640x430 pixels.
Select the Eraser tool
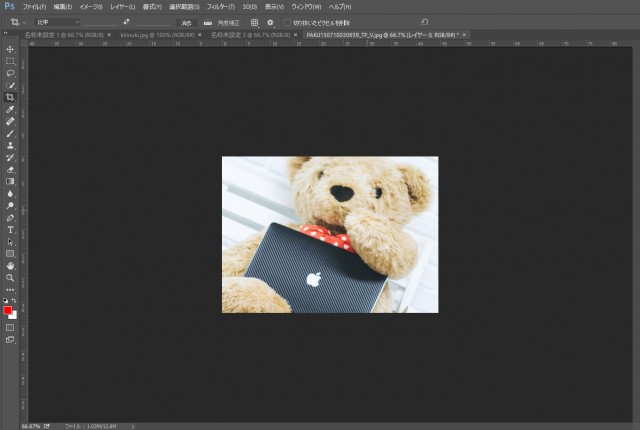click(10, 169)
